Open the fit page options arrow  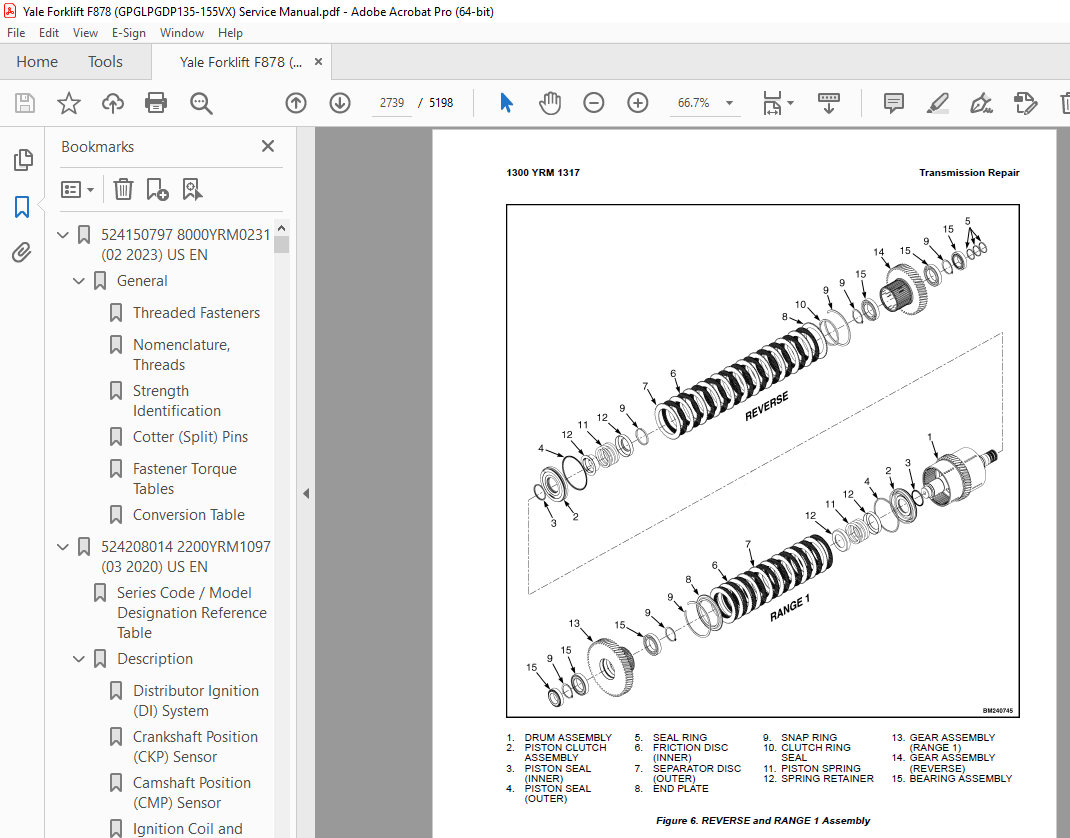791,103
